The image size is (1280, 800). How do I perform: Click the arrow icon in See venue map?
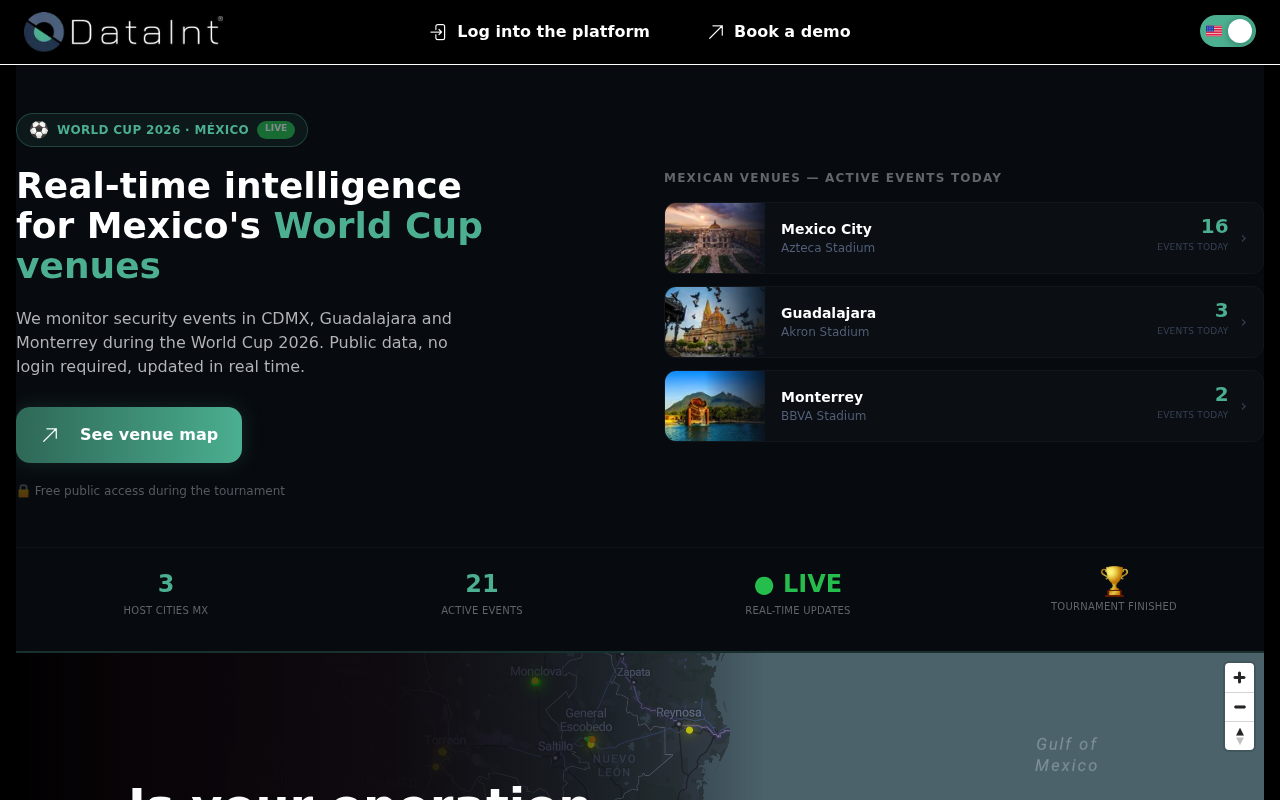tap(50, 435)
